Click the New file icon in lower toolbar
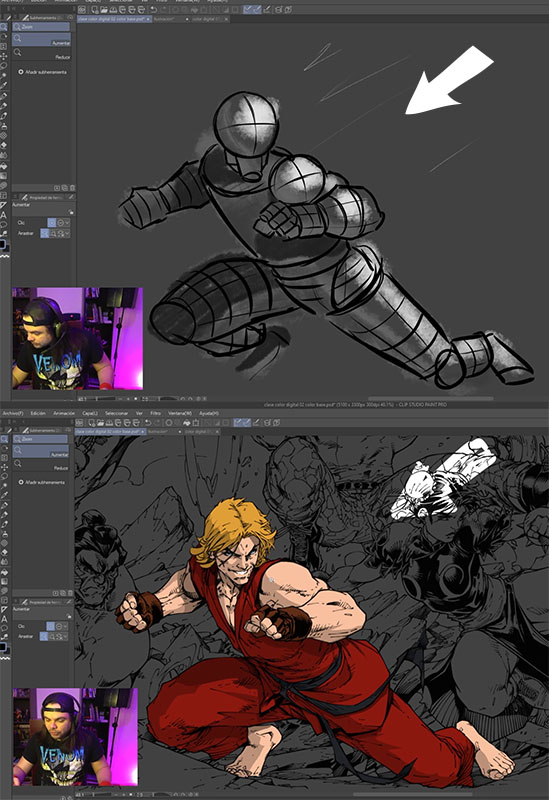Image resolution: width=549 pixels, height=800 pixels. [92, 422]
